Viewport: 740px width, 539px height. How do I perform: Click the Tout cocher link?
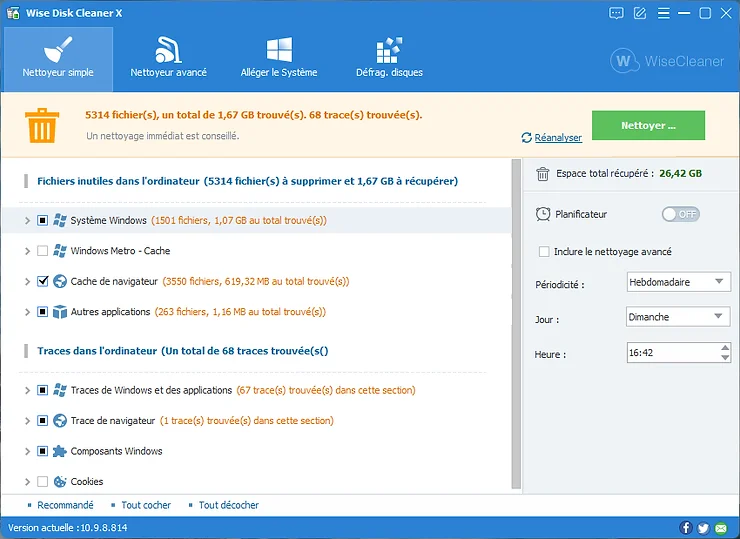pos(146,505)
